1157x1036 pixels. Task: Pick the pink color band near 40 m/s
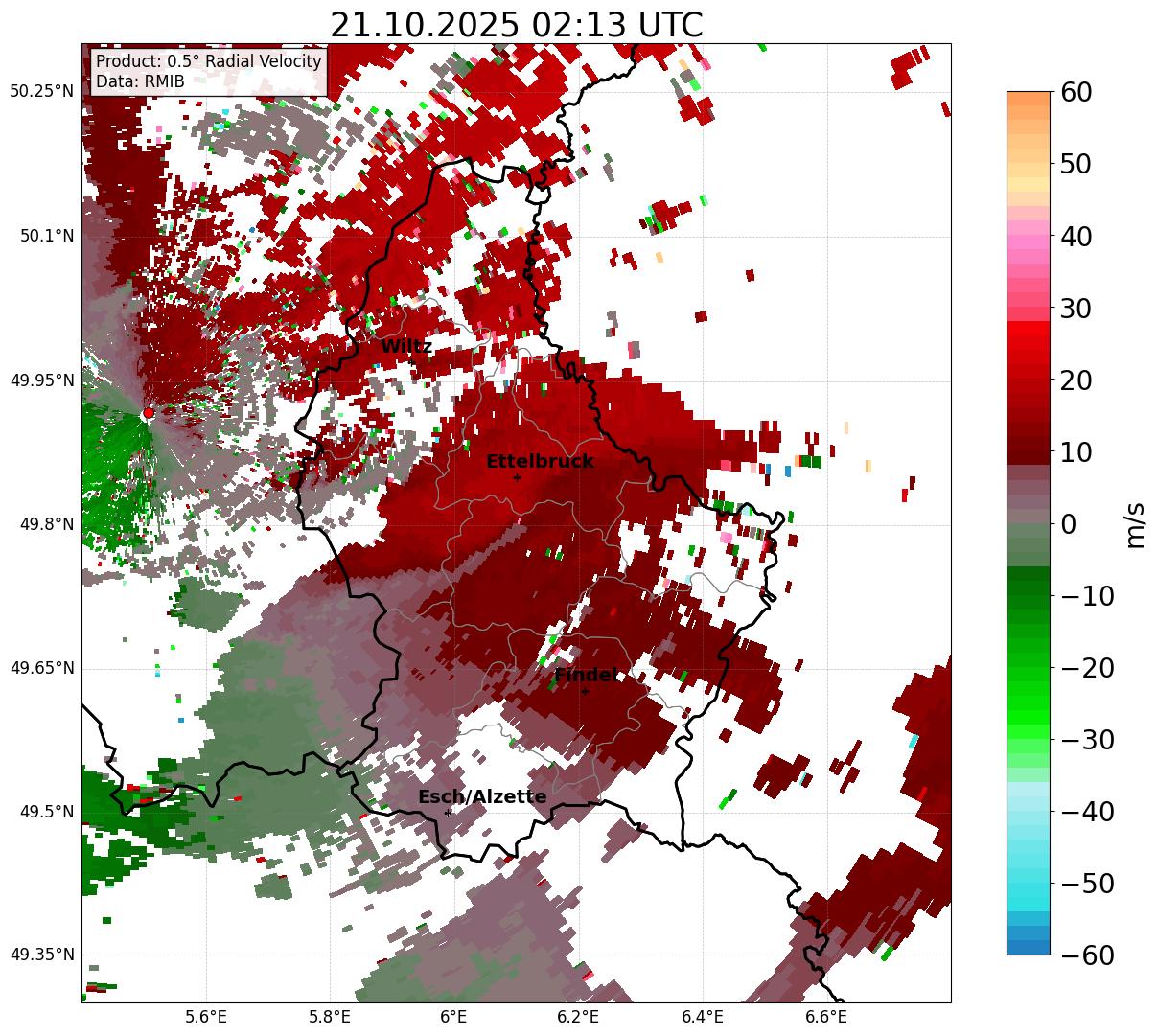(x=1029, y=242)
